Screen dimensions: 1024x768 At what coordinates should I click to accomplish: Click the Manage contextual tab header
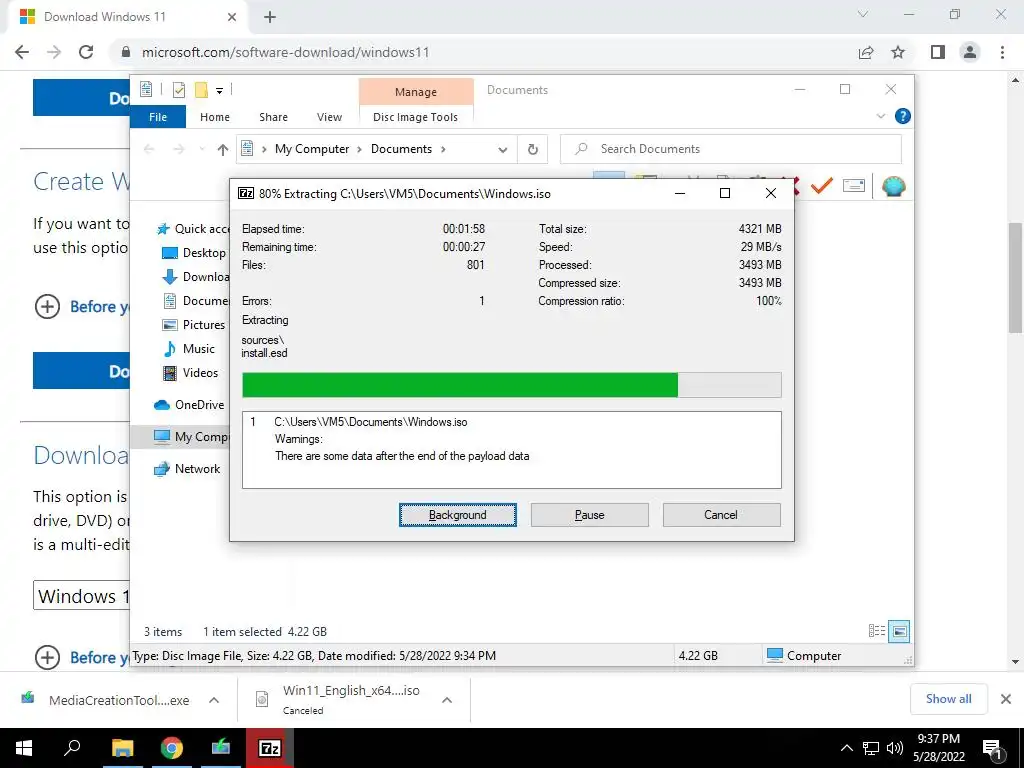(416, 92)
